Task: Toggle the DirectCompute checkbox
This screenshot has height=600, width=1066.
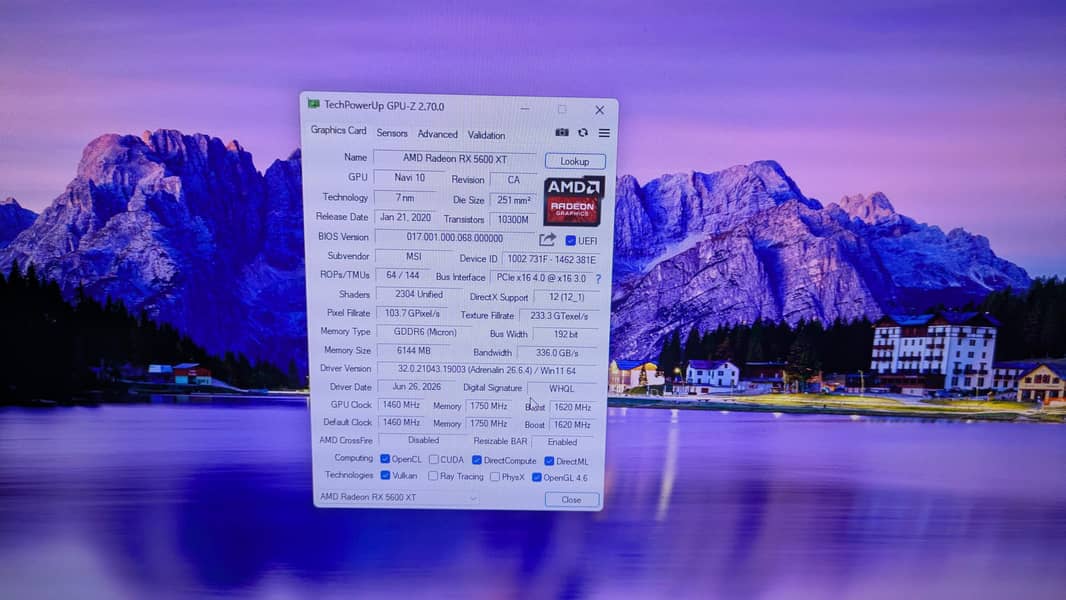Action: point(477,460)
